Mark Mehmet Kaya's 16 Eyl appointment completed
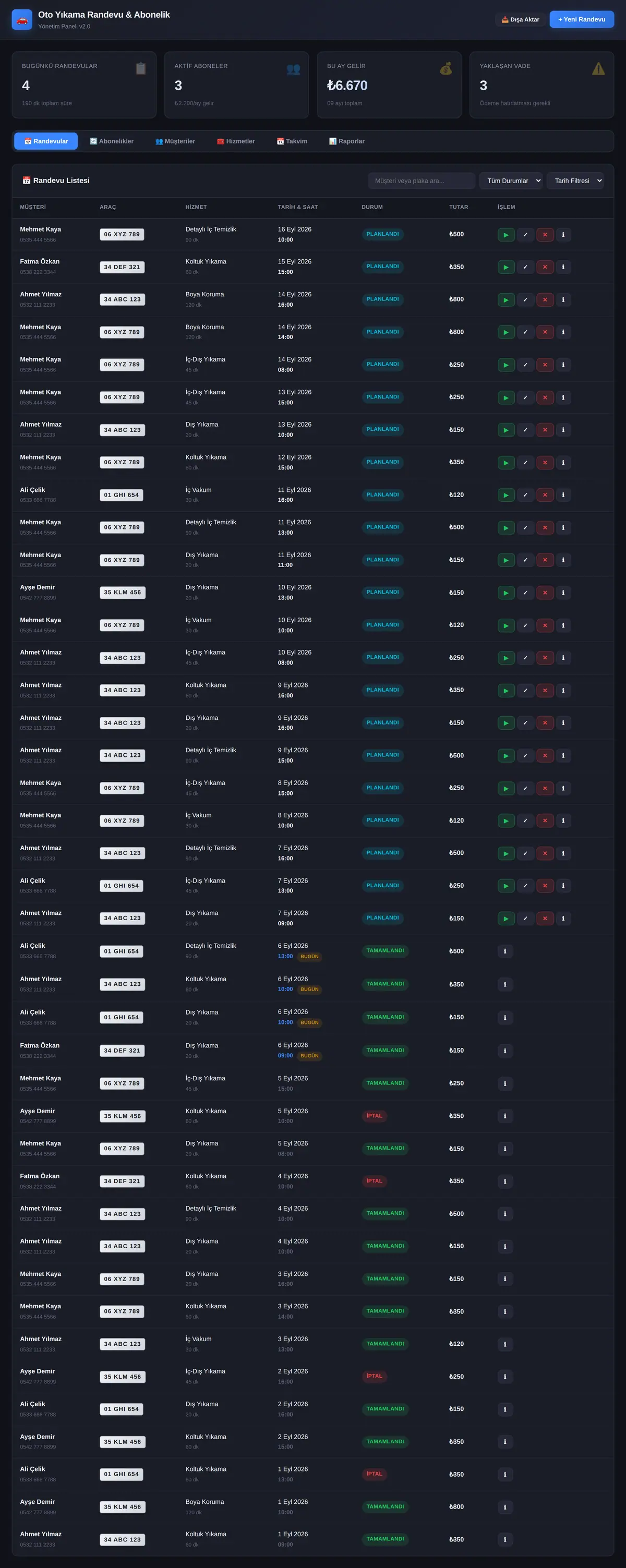Image resolution: width=626 pixels, height=1568 pixels. pyautogui.click(x=525, y=234)
